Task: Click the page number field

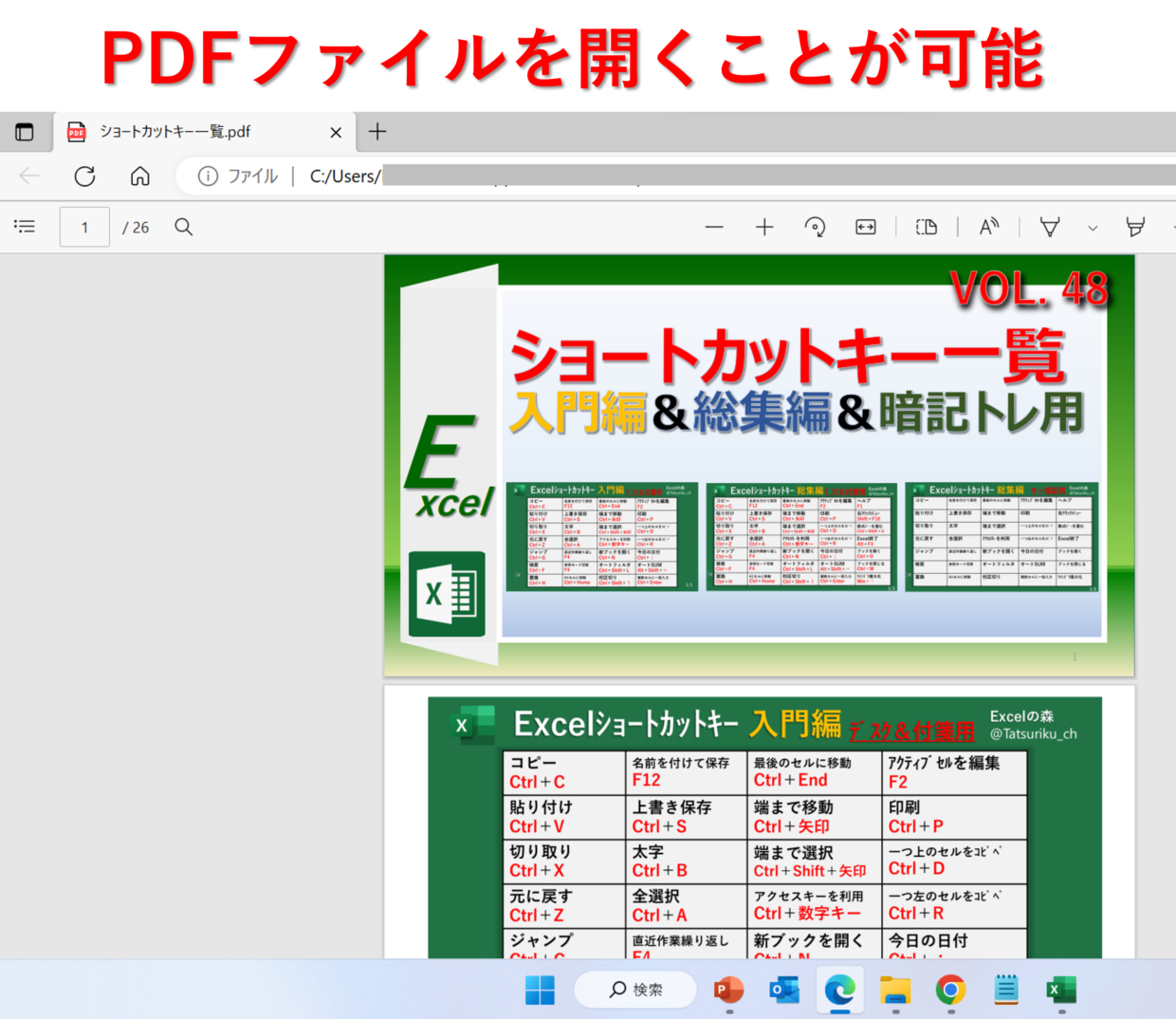Action: (x=84, y=227)
